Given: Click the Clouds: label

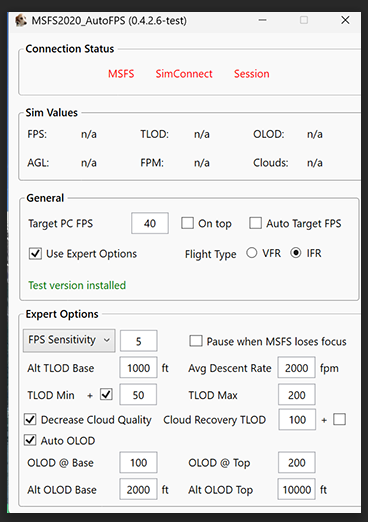Looking at the screenshot, I should pos(271,163).
